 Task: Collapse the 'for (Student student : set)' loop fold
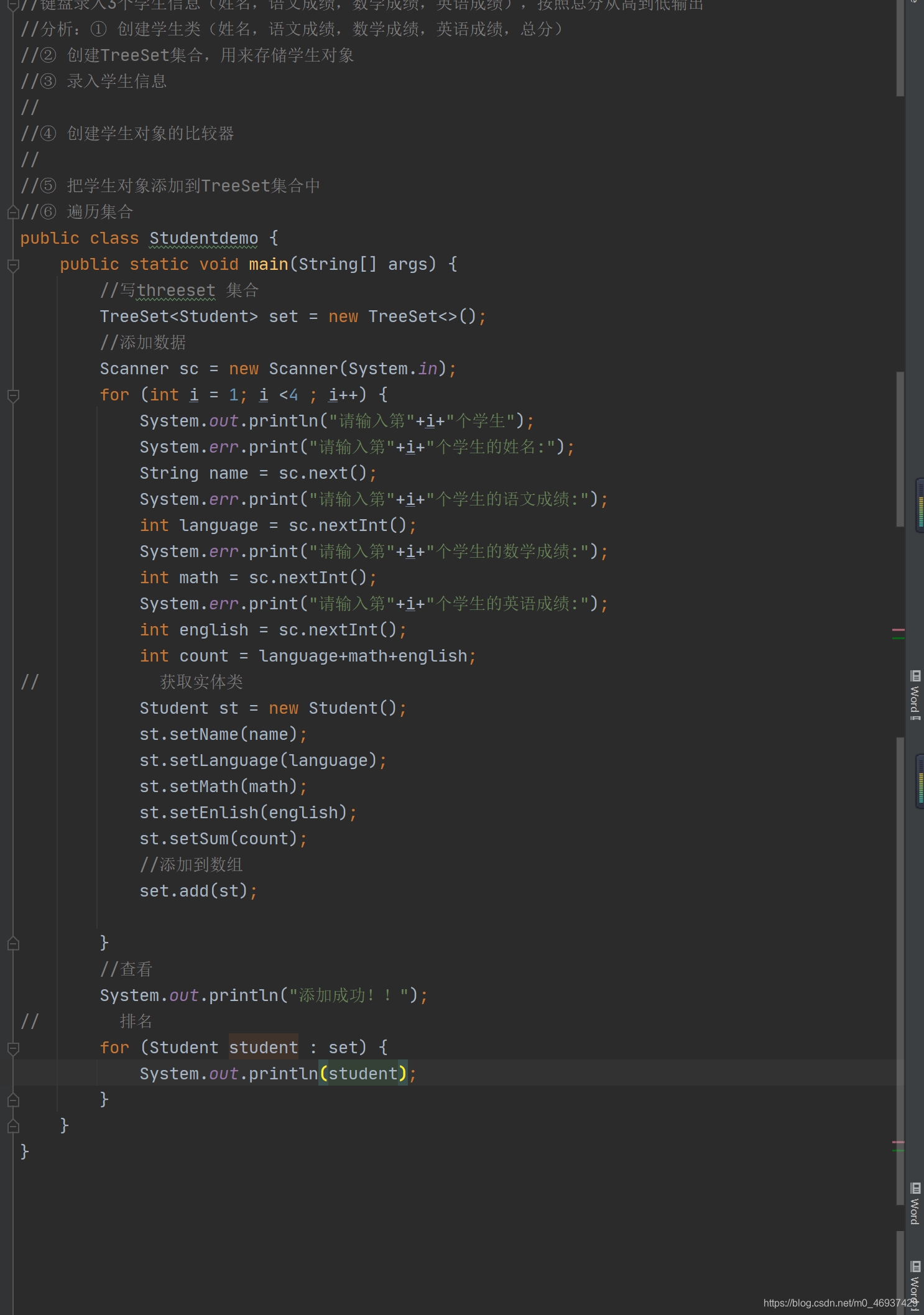(13, 1049)
